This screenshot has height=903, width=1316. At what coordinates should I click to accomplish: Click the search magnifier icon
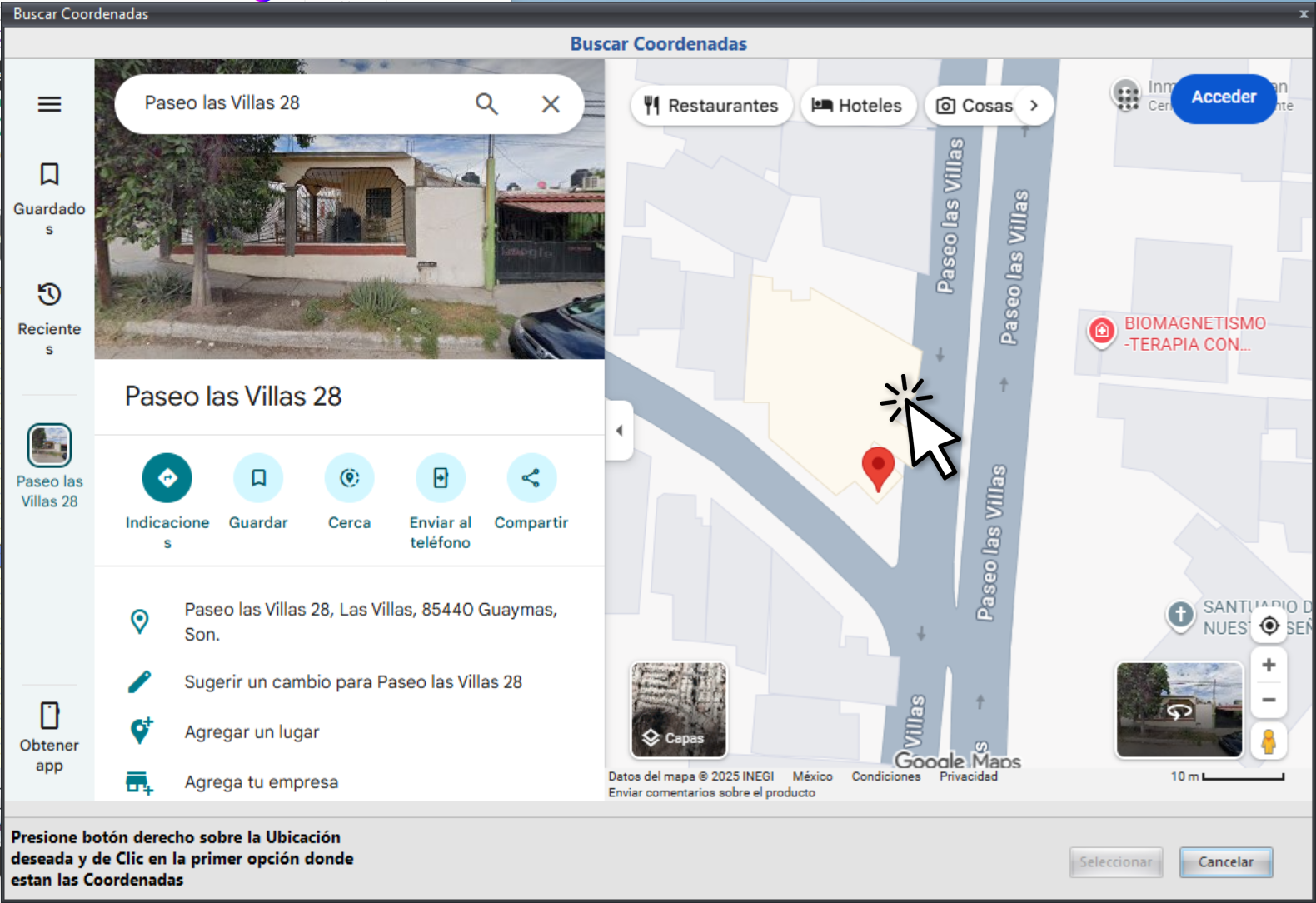tap(486, 104)
